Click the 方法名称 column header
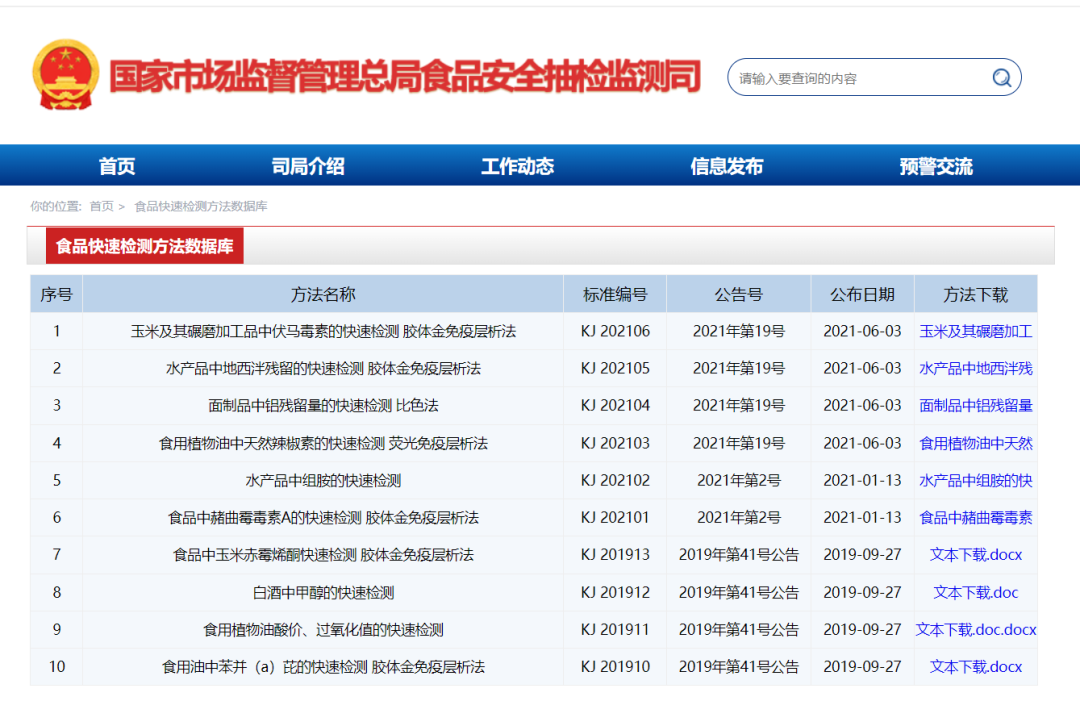The image size is (1080, 701). click(323, 294)
